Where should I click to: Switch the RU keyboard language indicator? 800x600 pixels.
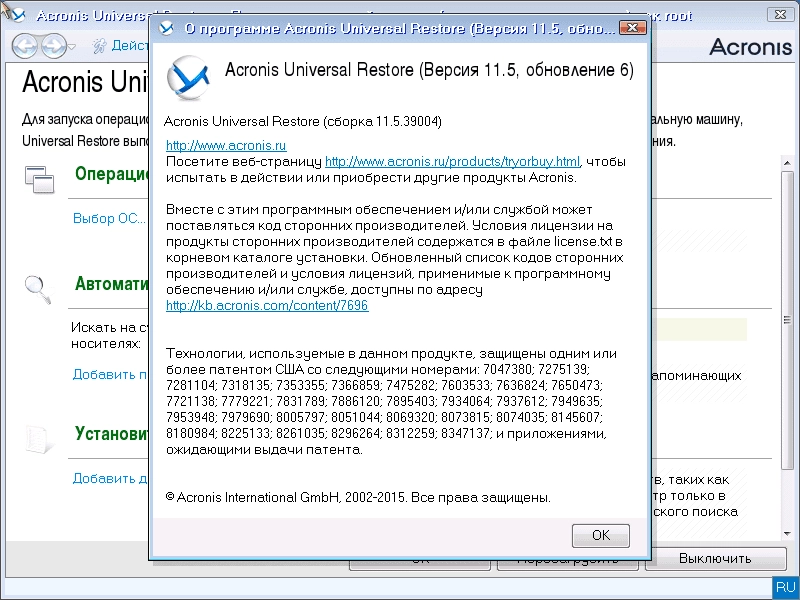[786, 588]
